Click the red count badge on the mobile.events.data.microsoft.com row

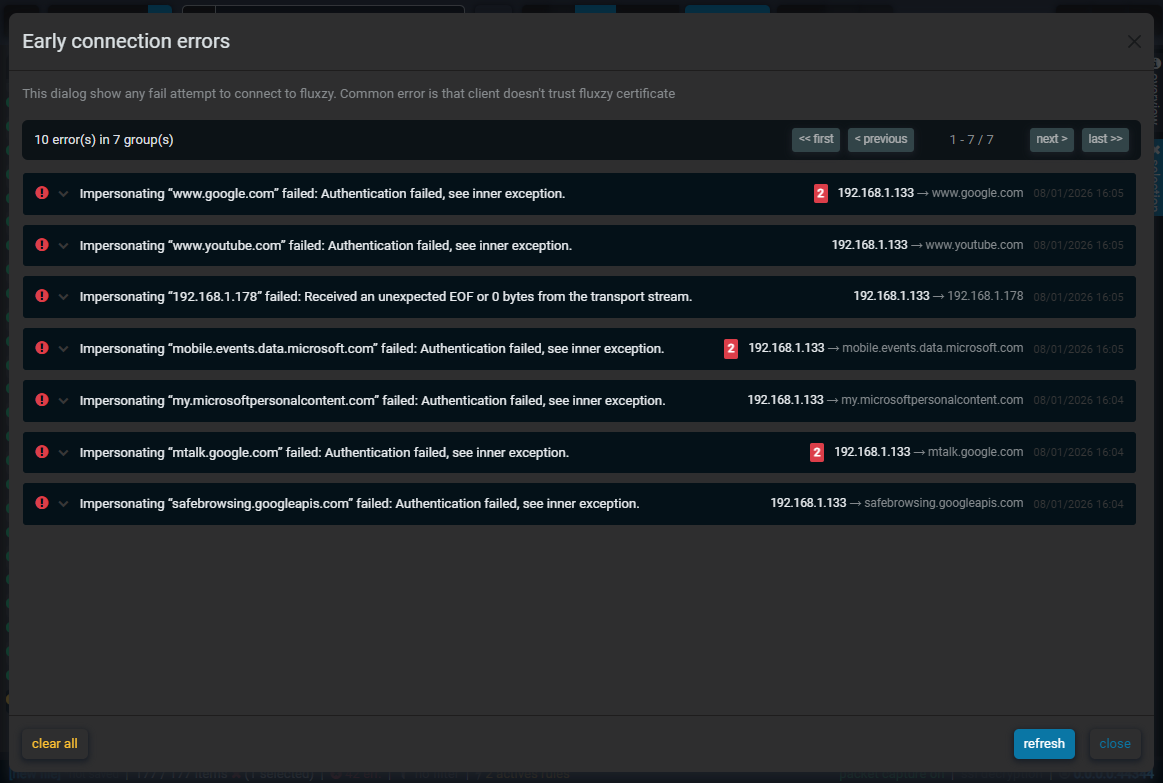coord(730,348)
